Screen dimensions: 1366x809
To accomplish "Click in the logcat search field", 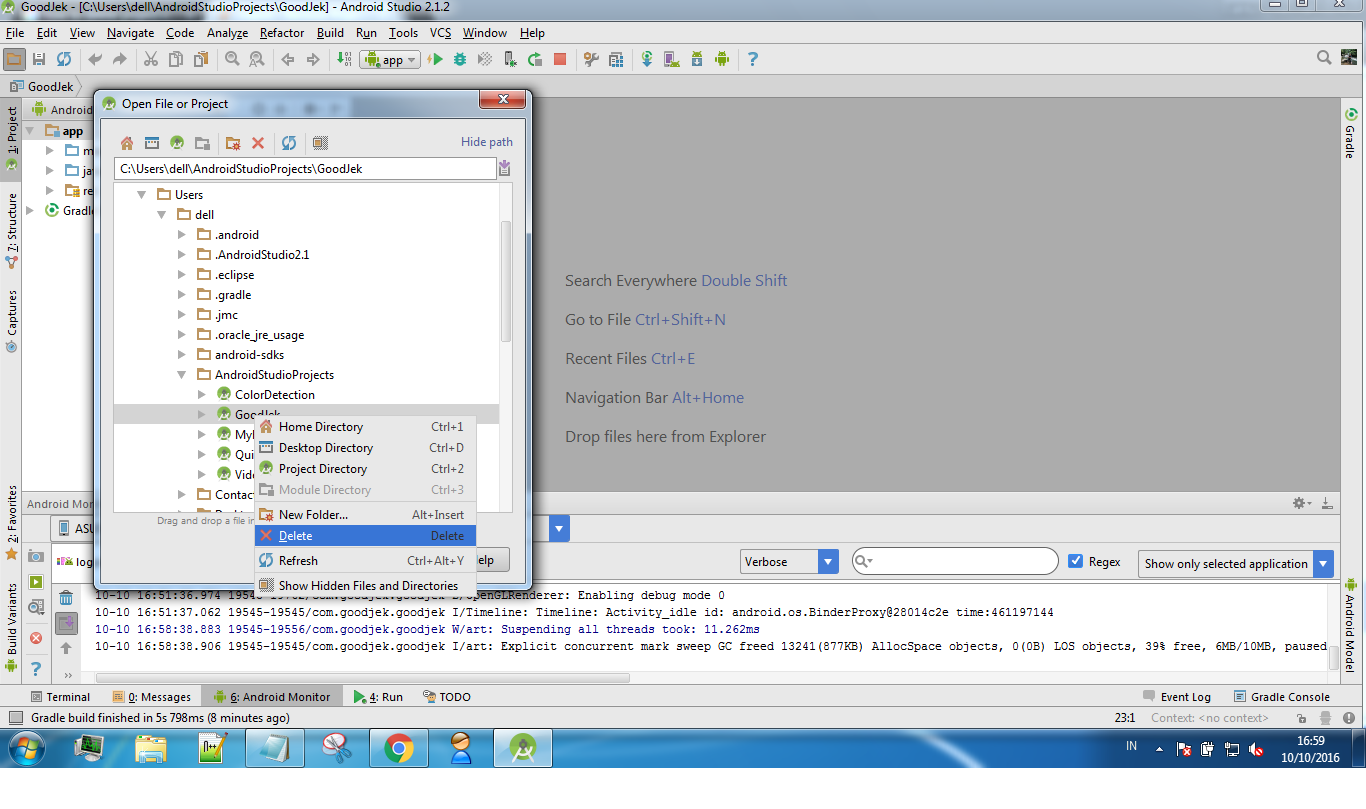I will pyautogui.click(x=960, y=562).
